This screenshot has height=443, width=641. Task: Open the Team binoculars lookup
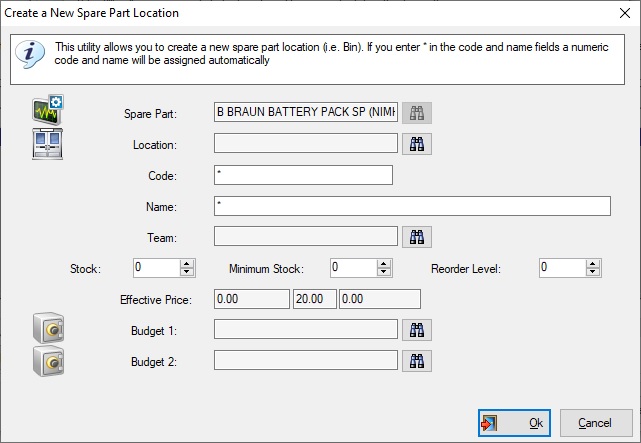[417, 237]
